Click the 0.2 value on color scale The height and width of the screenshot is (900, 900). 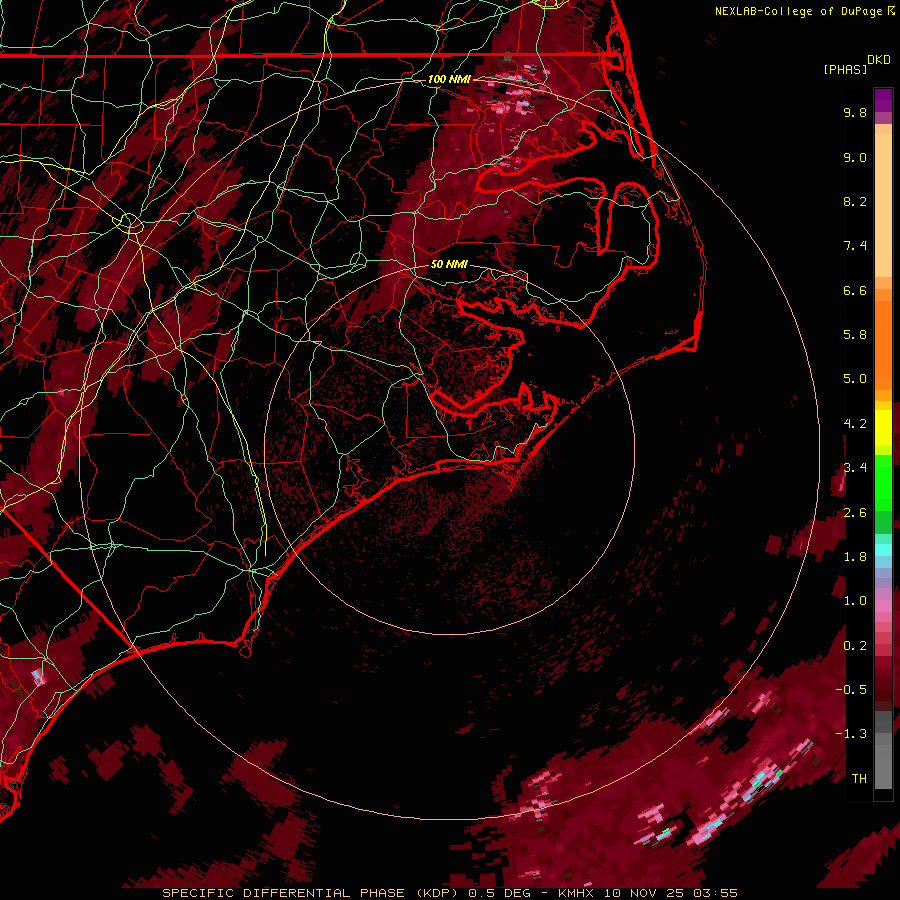pyautogui.click(x=855, y=646)
